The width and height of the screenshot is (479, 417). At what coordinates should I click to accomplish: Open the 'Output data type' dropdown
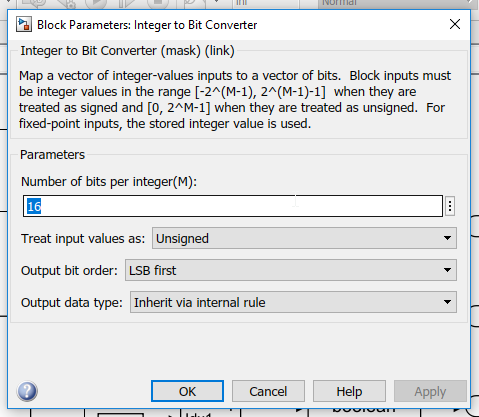click(293, 302)
